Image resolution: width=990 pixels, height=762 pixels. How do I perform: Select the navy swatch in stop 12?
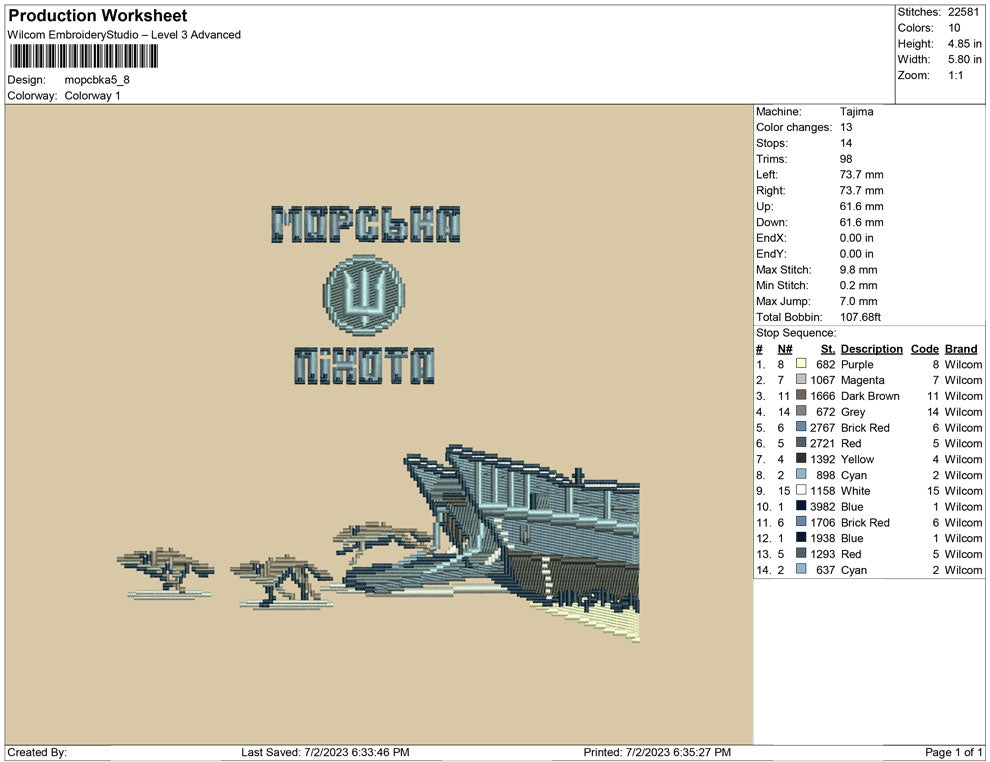[x=801, y=537]
